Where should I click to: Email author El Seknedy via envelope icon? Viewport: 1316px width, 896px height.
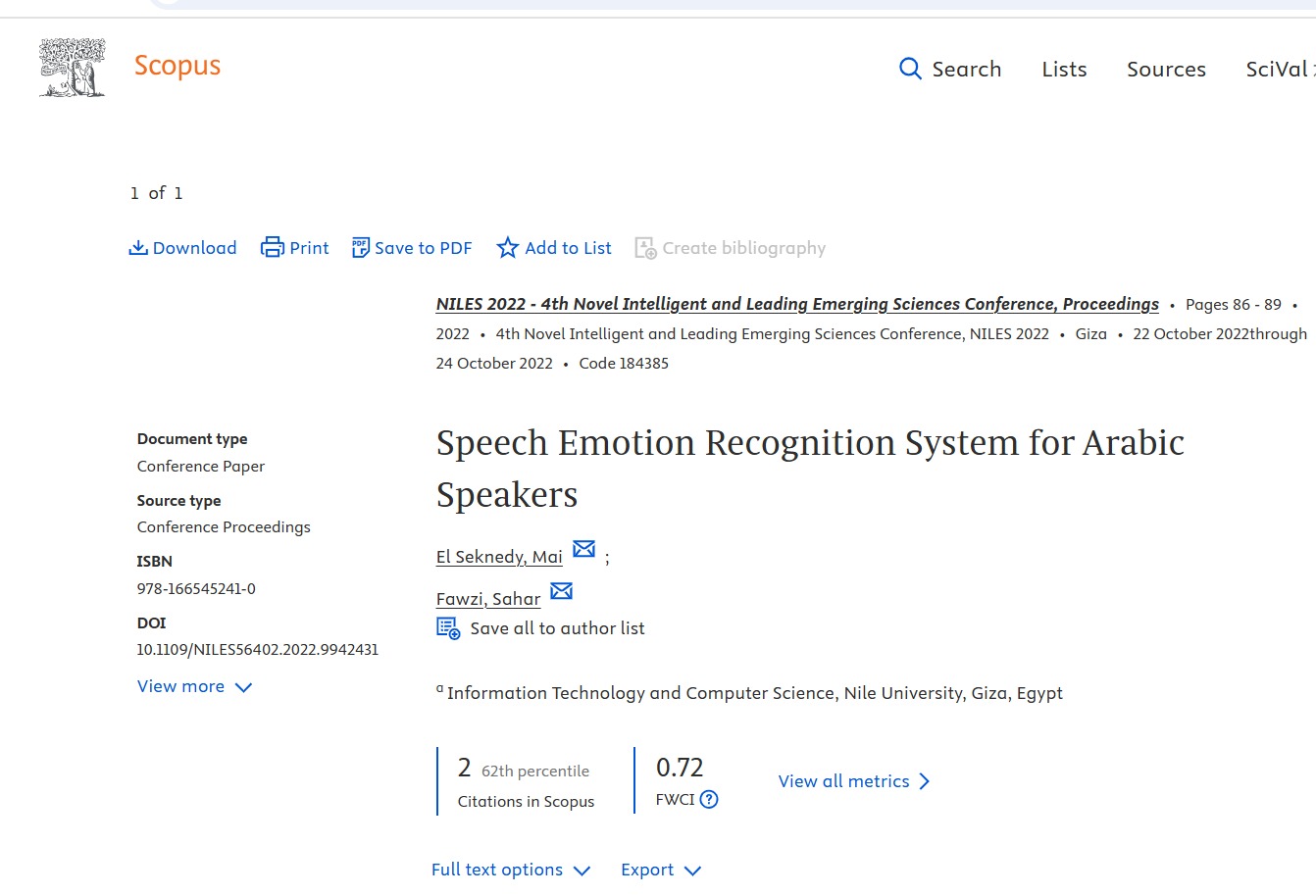(x=583, y=549)
